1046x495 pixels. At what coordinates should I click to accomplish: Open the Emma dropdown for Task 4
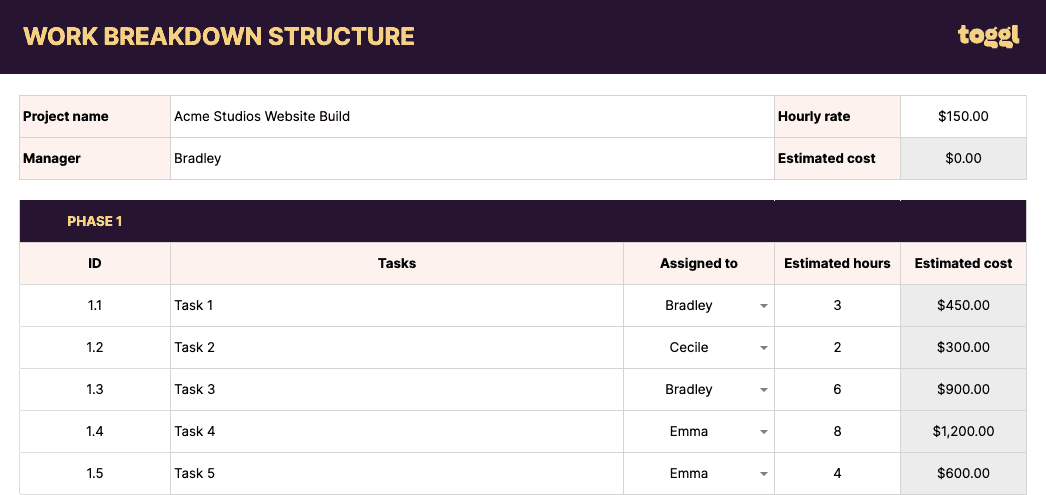764,432
